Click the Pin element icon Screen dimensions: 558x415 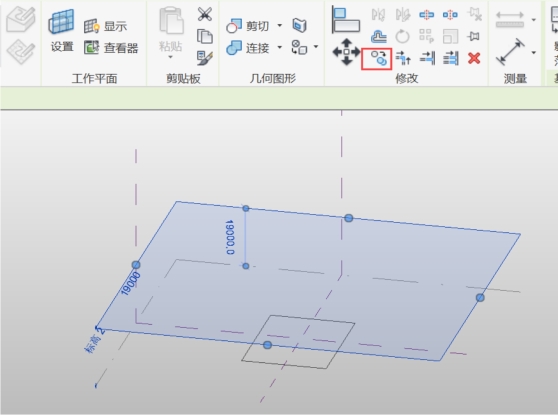474,36
